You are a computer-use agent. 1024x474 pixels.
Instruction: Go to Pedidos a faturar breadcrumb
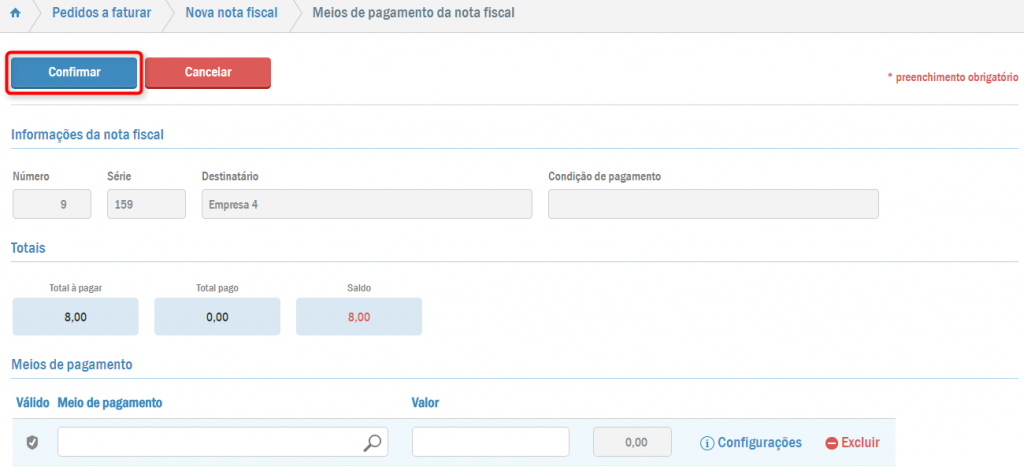click(101, 15)
